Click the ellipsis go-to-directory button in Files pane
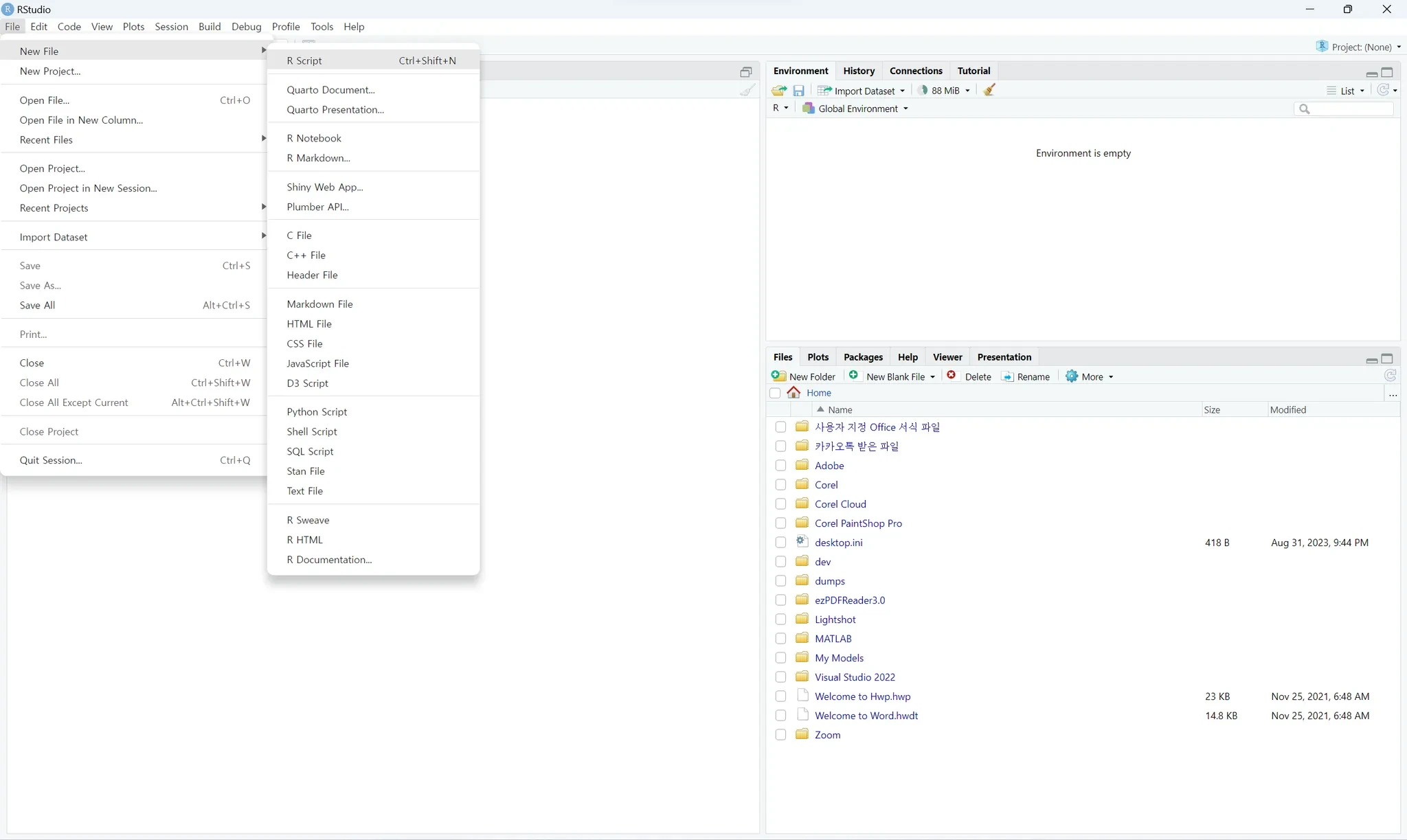This screenshot has width=1407, height=840. point(1393,394)
